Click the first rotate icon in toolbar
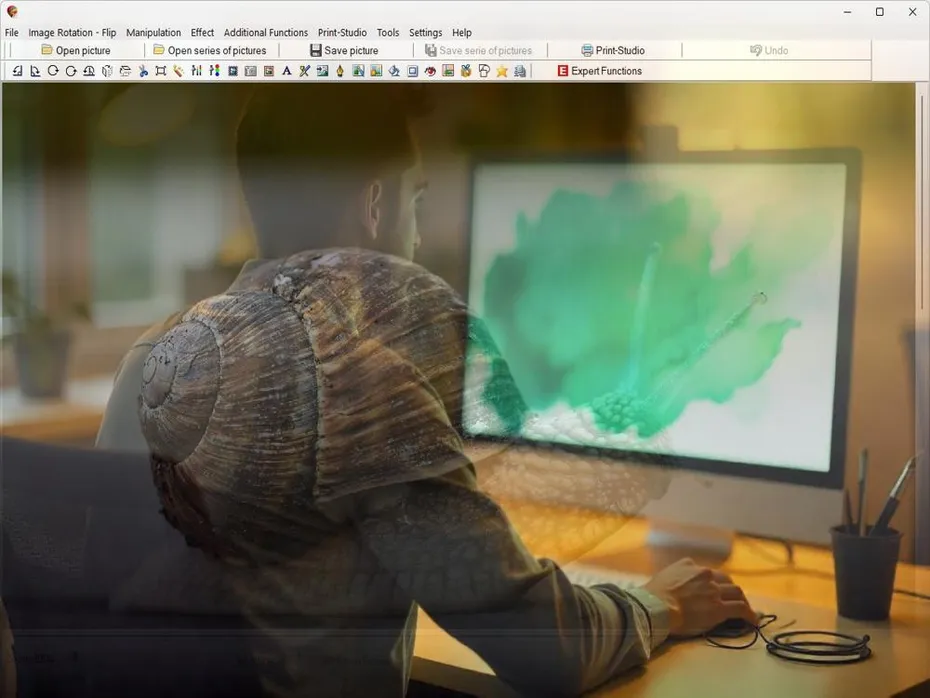This screenshot has height=698, width=930. pos(17,71)
